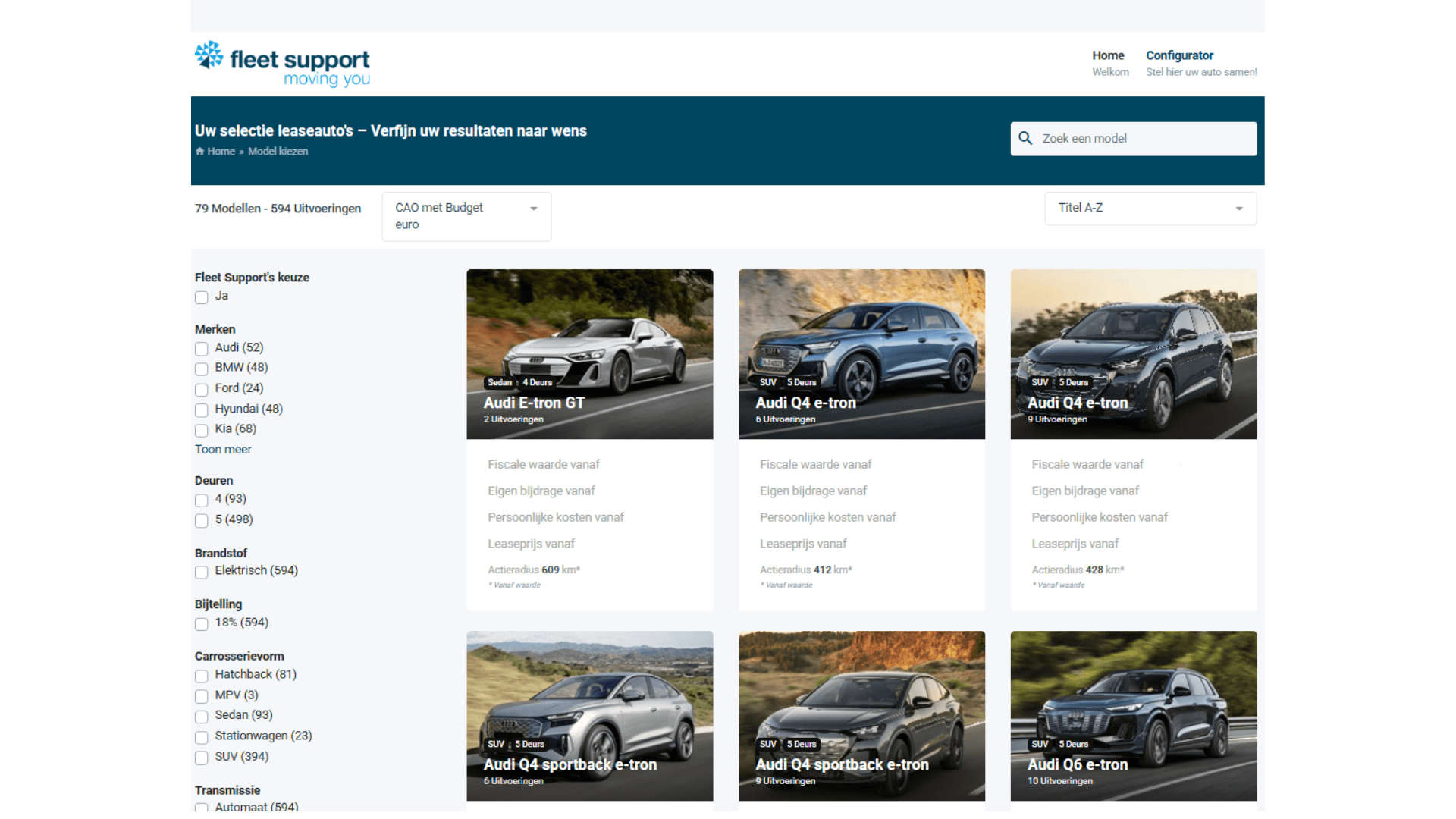
Task: Focus the 'Zoek een model' search field
Action: tap(1134, 139)
